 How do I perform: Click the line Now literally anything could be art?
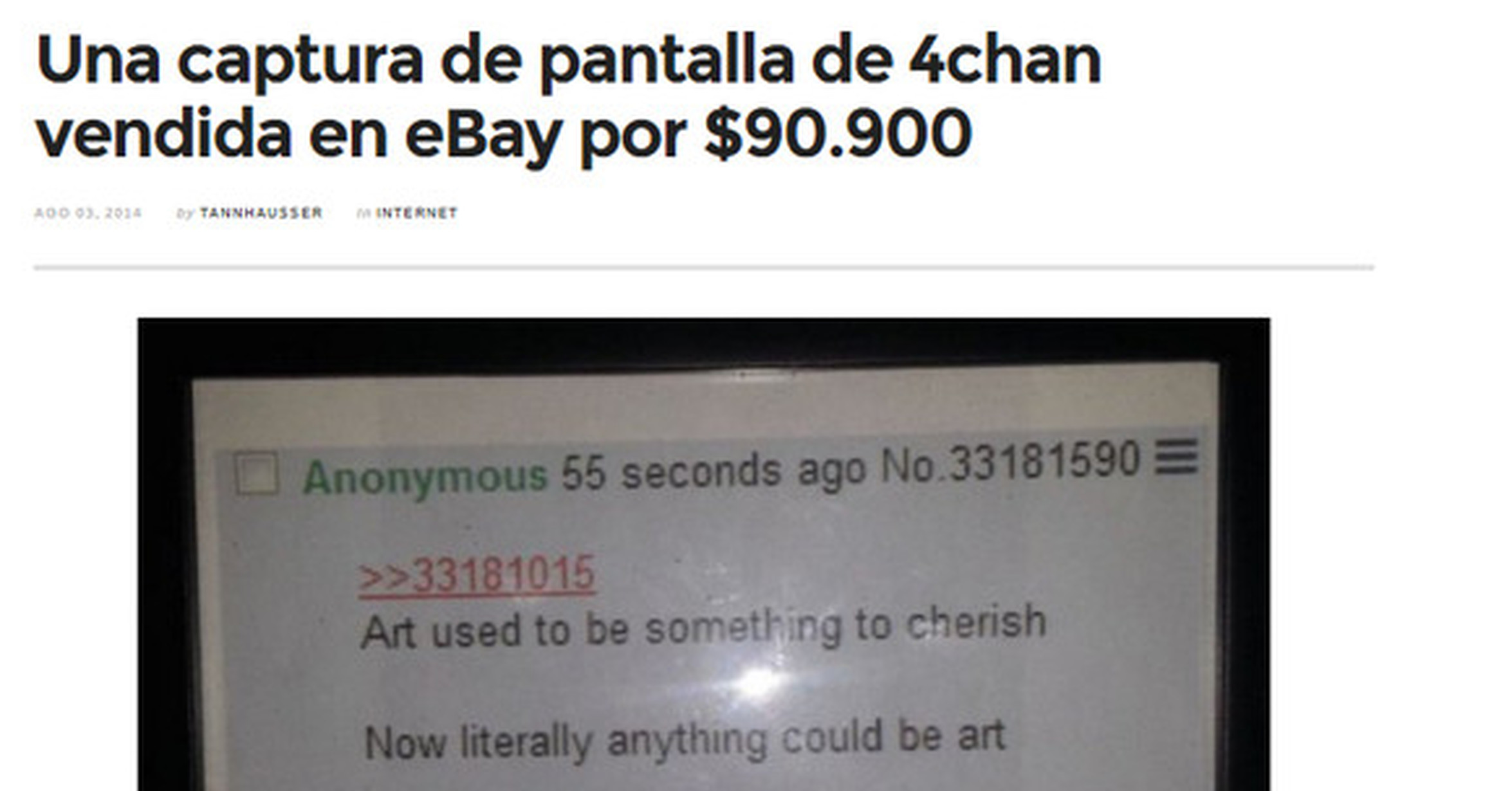point(685,740)
